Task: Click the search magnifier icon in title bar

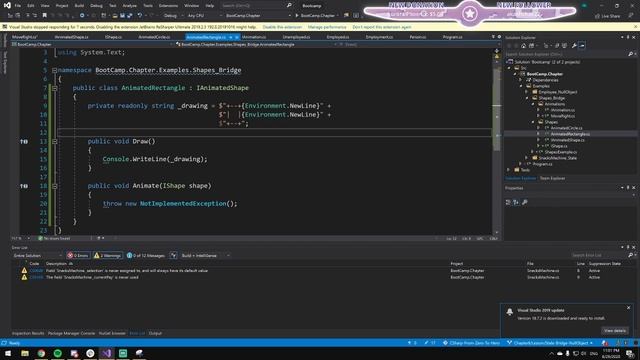Action: point(289,5)
